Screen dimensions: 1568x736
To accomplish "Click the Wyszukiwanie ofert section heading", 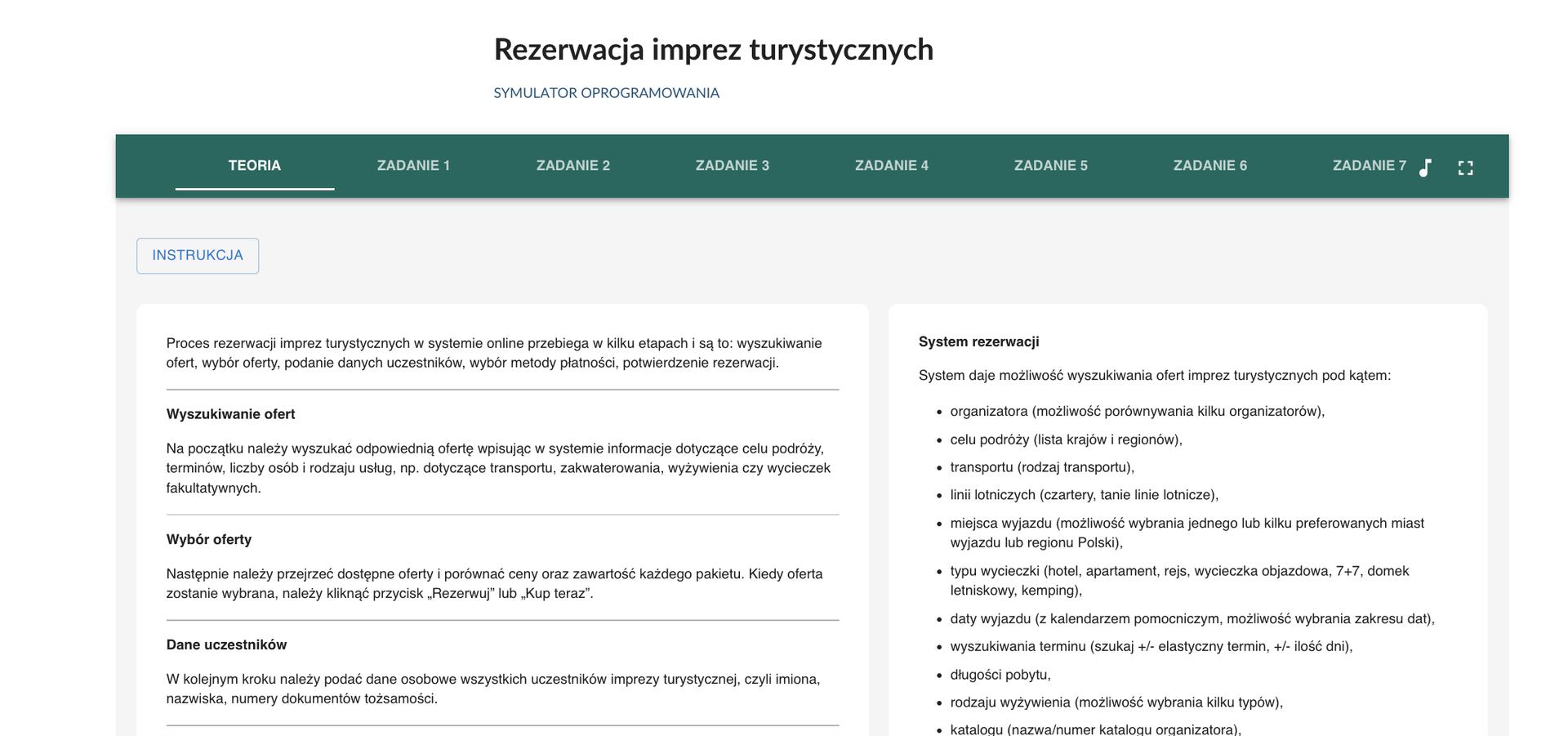I will tap(231, 414).
